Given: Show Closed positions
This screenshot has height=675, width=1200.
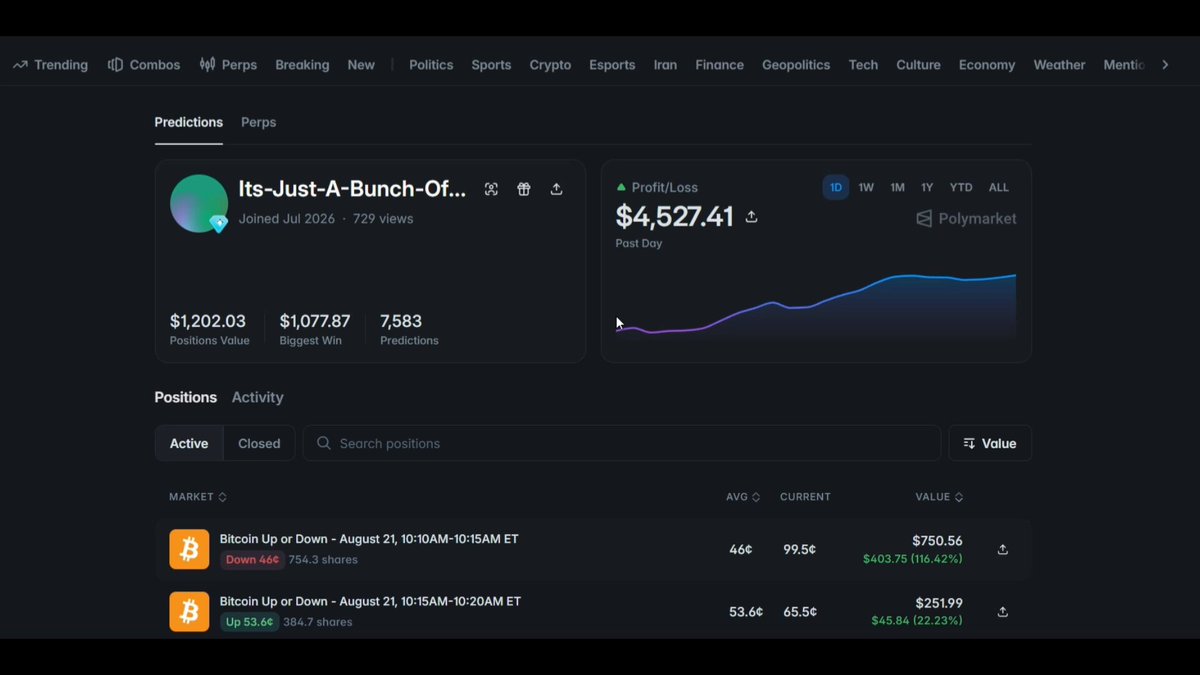Looking at the screenshot, I should pyautogui.click(x=259, y=443).
